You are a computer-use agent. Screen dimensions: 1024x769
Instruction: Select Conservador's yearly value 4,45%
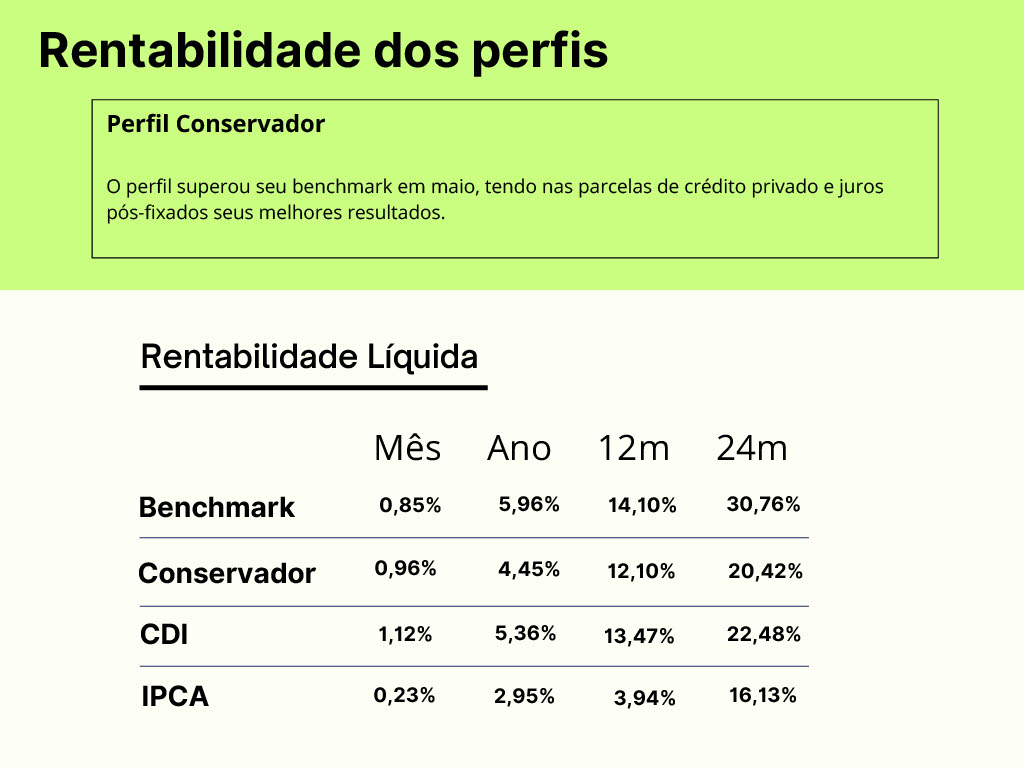pyautogui.click(x=529, y=569)
